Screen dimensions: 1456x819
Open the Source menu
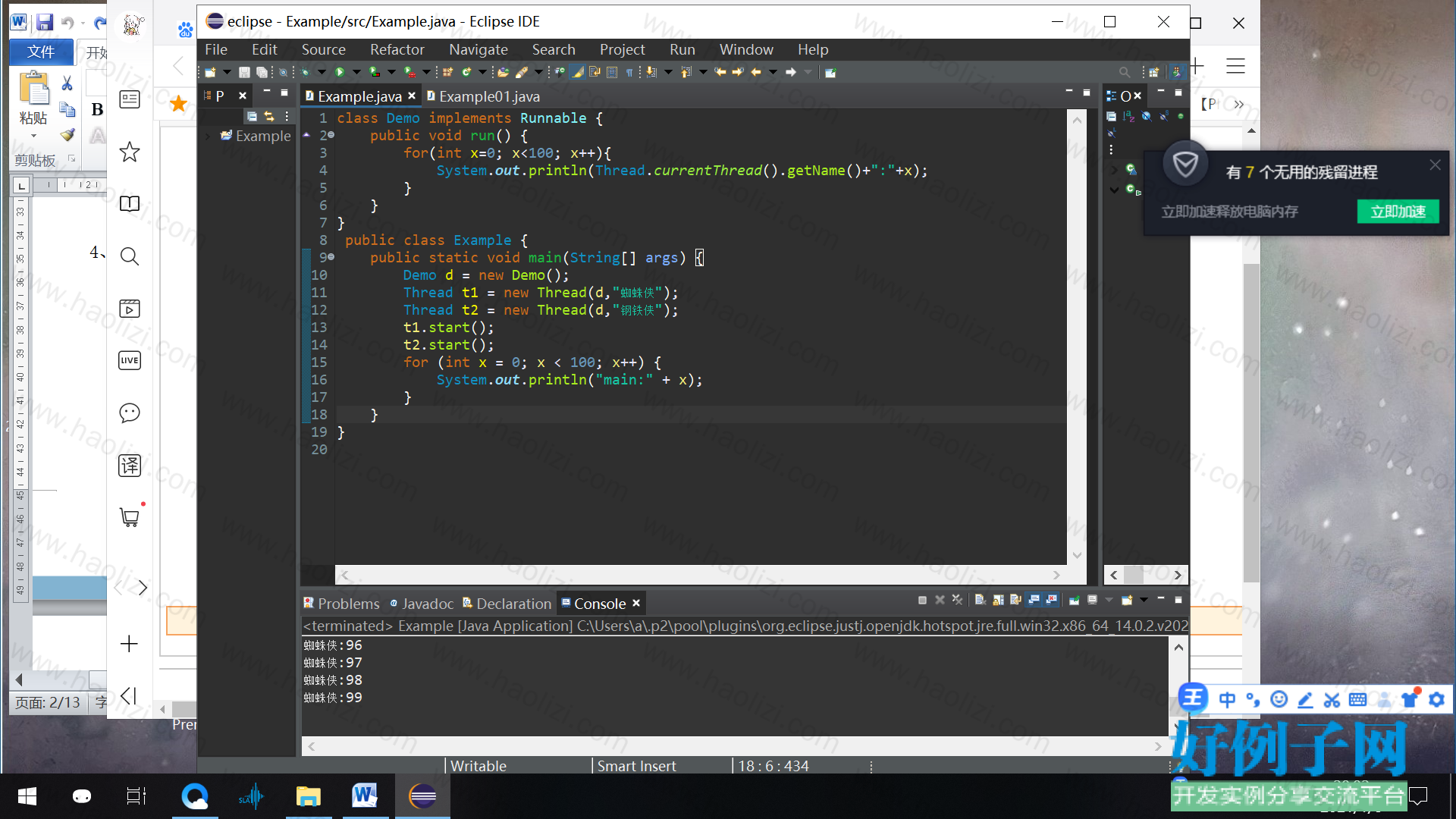(x=323, y=49)
